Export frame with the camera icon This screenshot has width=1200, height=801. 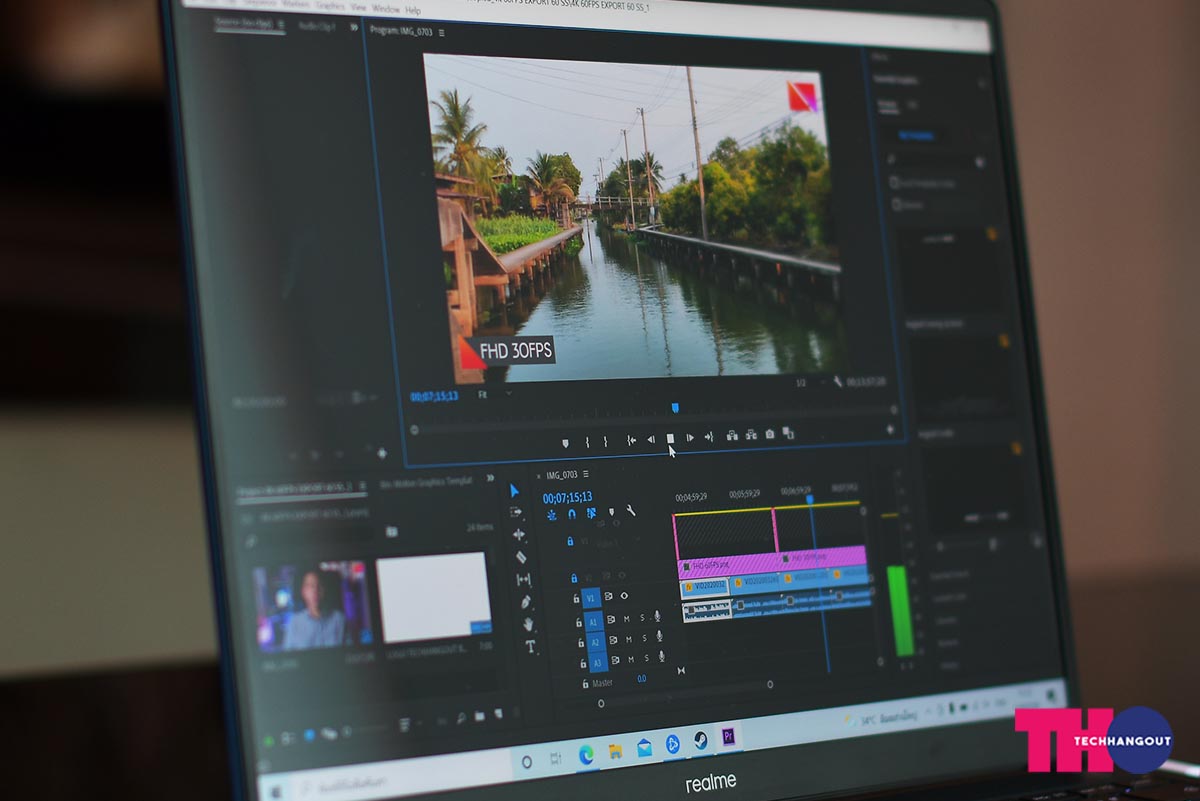(x=770, y=434)
